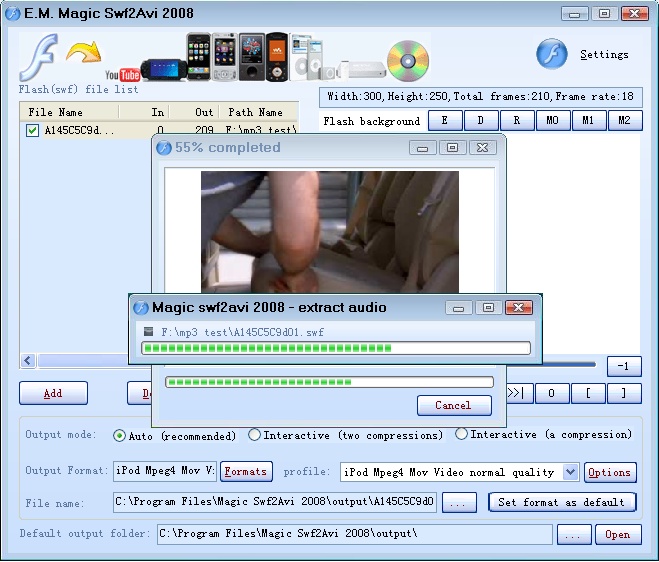659x562 pixels.
Task: Click the M0 button
Action: coord(553,121)
